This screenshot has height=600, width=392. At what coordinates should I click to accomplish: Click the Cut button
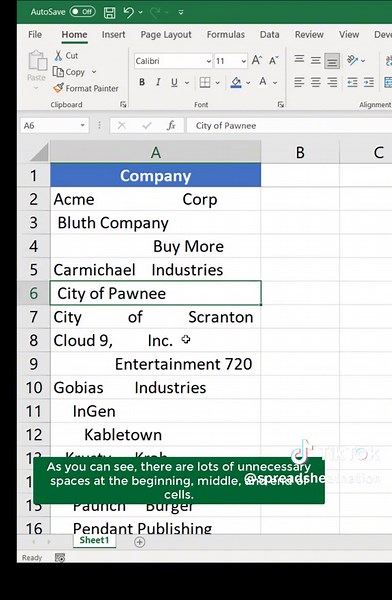[x=66, y=55]
